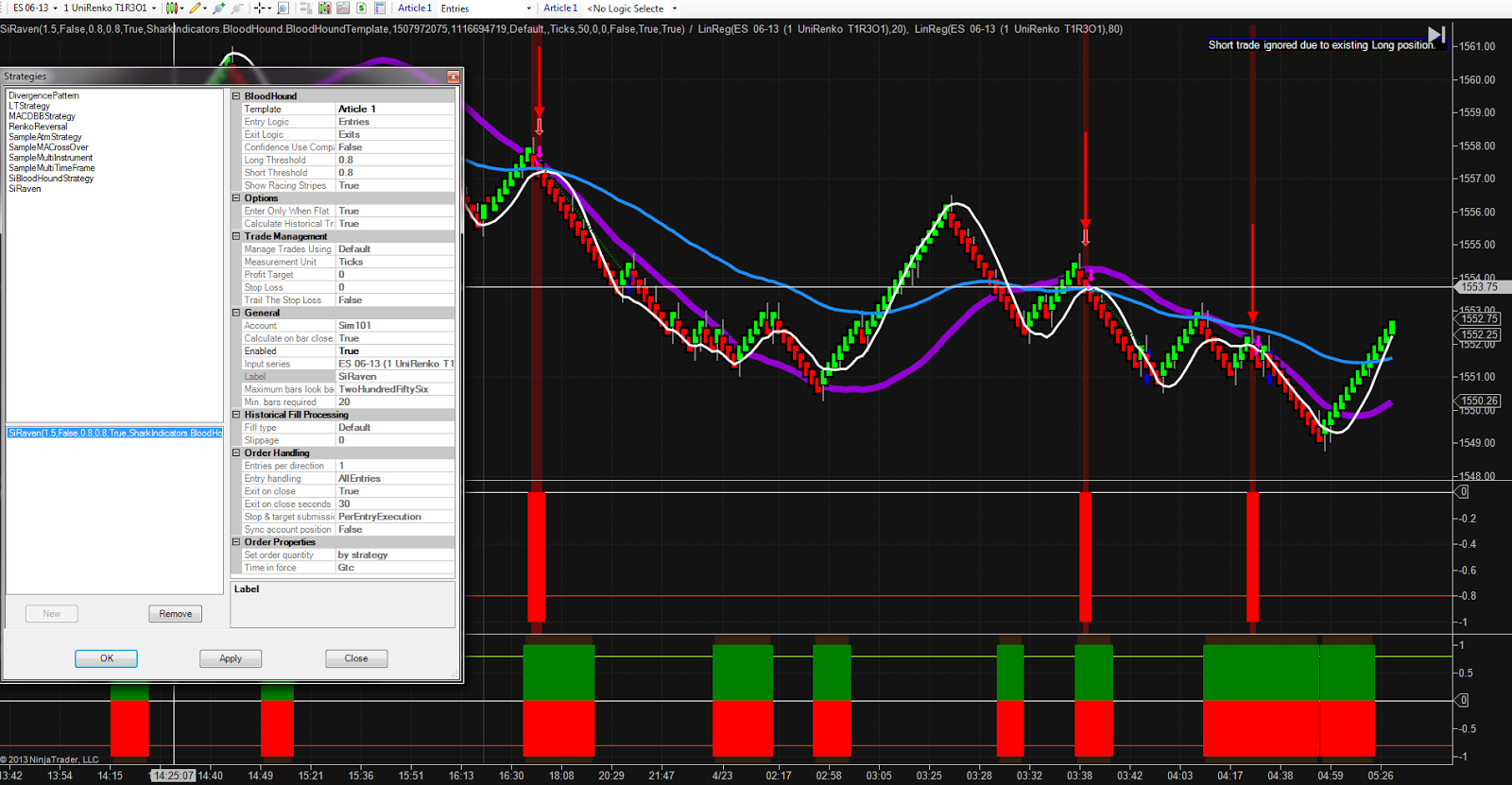This screenshot has height=785, width=1512.
Task: Click the Stop Loss value
Action: point(395,287)
